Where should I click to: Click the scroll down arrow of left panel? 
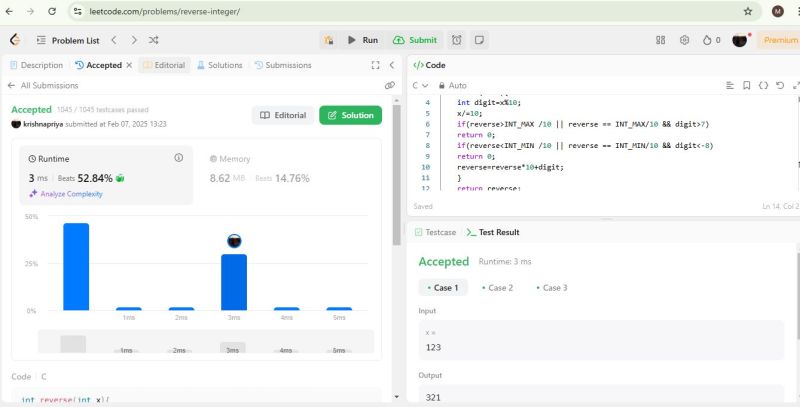point(397,397)
